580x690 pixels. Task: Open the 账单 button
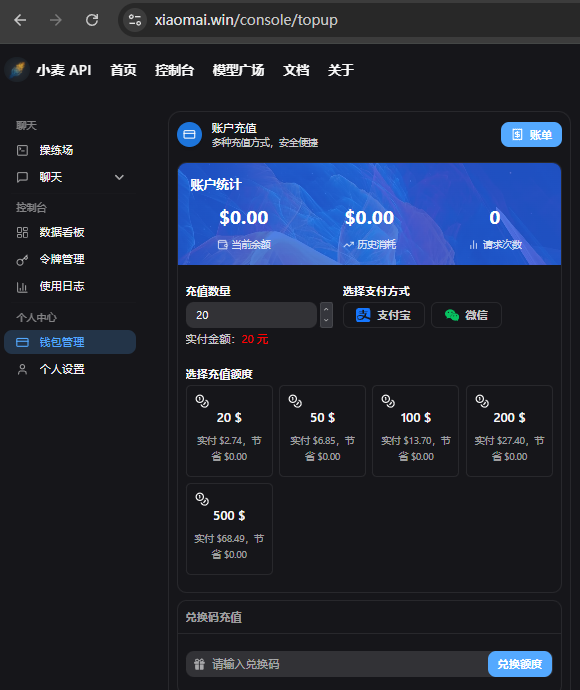[531, 135]
